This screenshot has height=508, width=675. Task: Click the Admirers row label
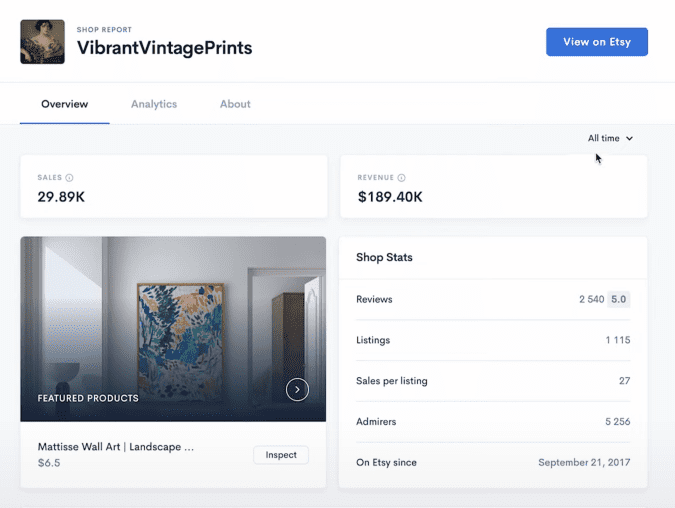coord(376,421)
